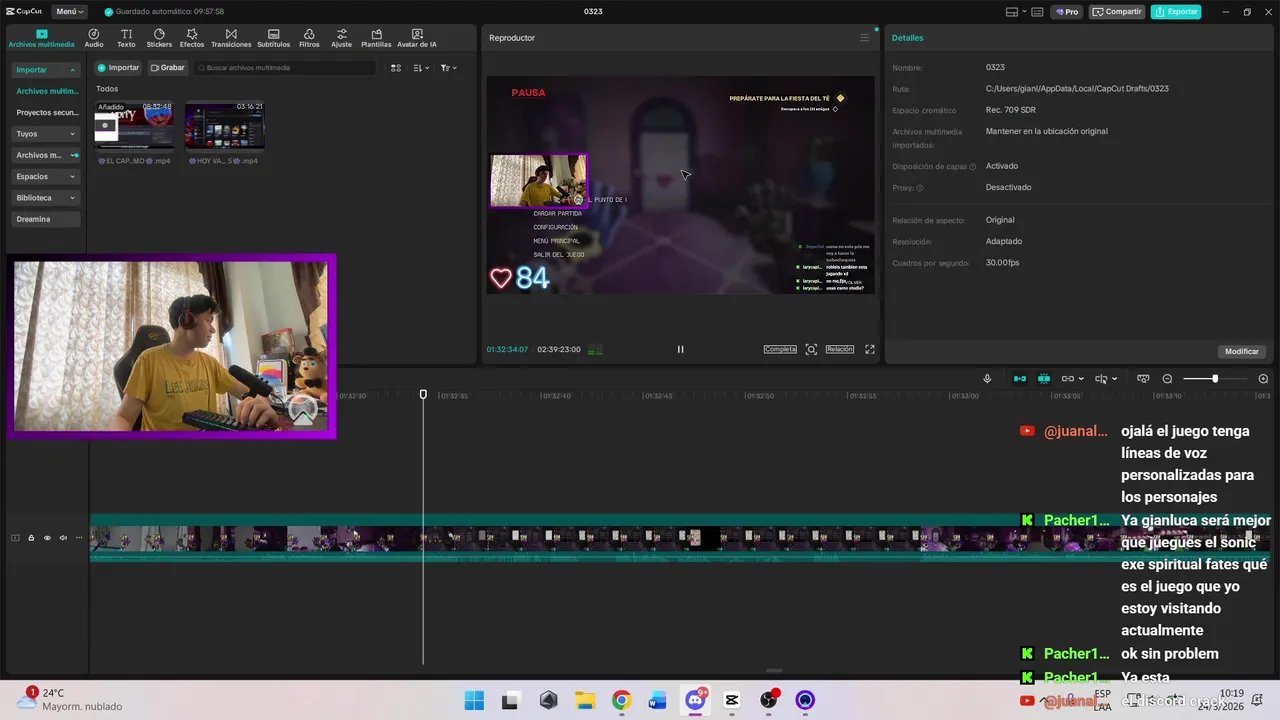Open the Plantillas panel
Viewport: 1280px width, 720px height.
(x=376, y=38)
